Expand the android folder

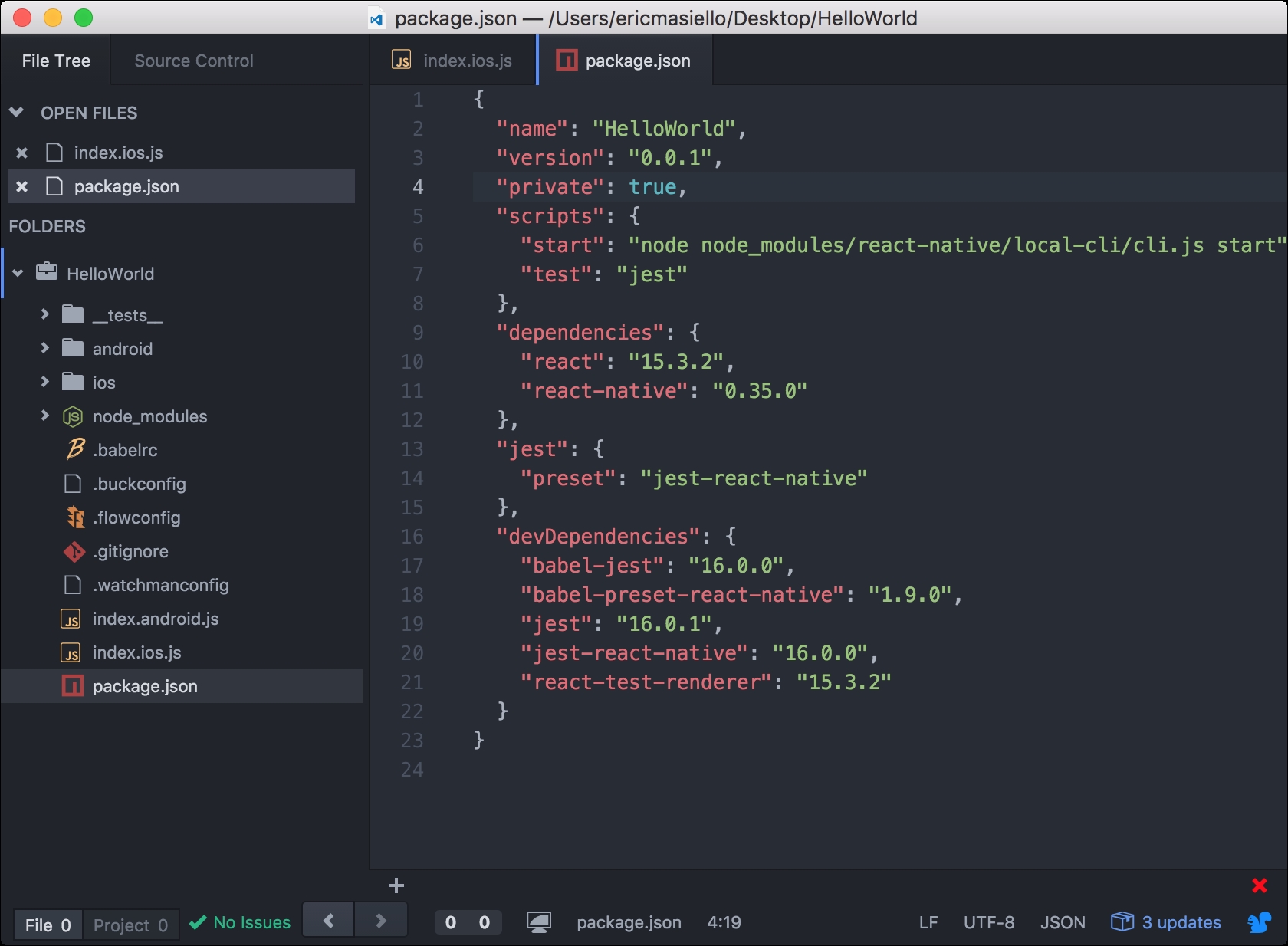point(44,348)
